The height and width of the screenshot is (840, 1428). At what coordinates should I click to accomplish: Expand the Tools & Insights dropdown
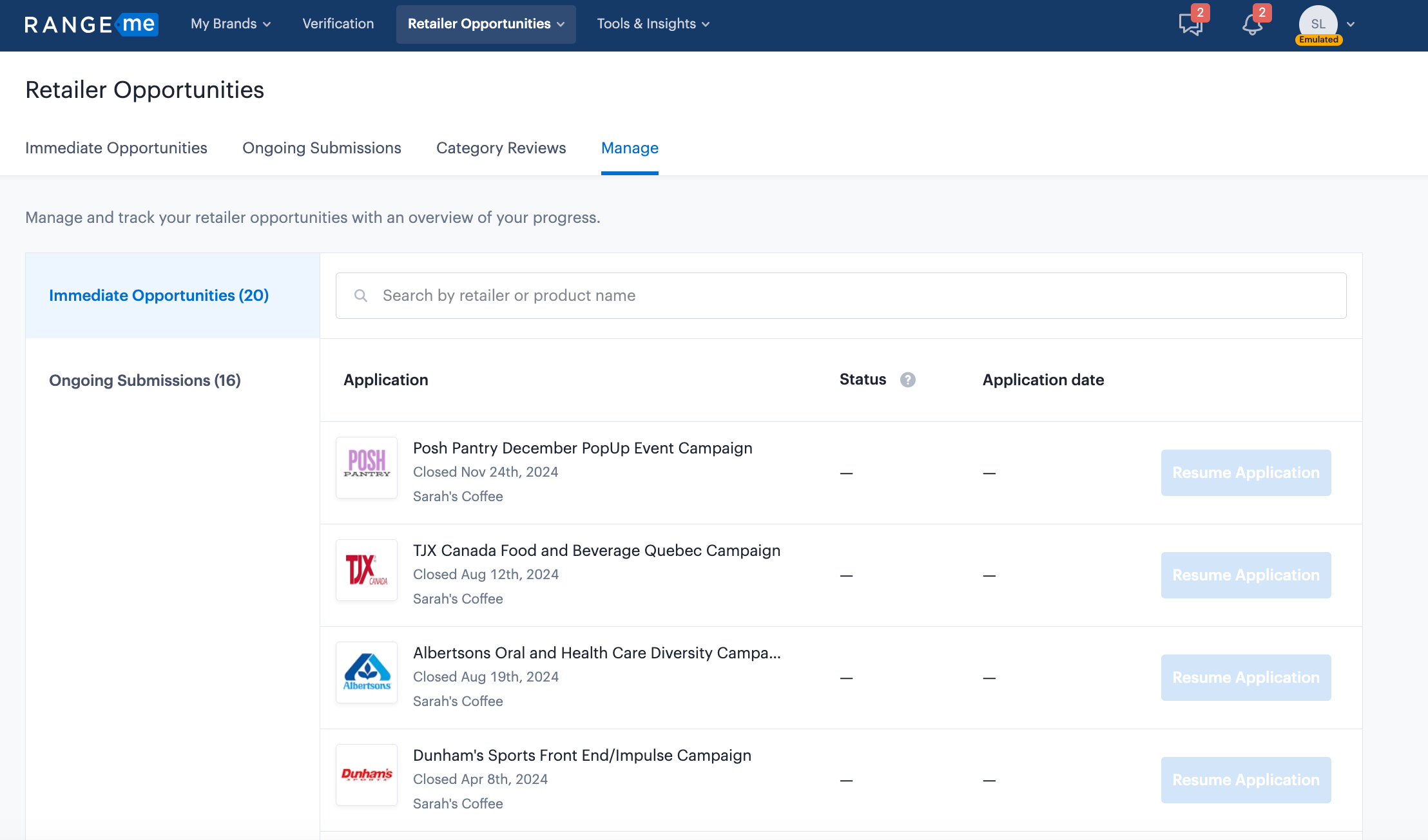(x=653, y=24)
